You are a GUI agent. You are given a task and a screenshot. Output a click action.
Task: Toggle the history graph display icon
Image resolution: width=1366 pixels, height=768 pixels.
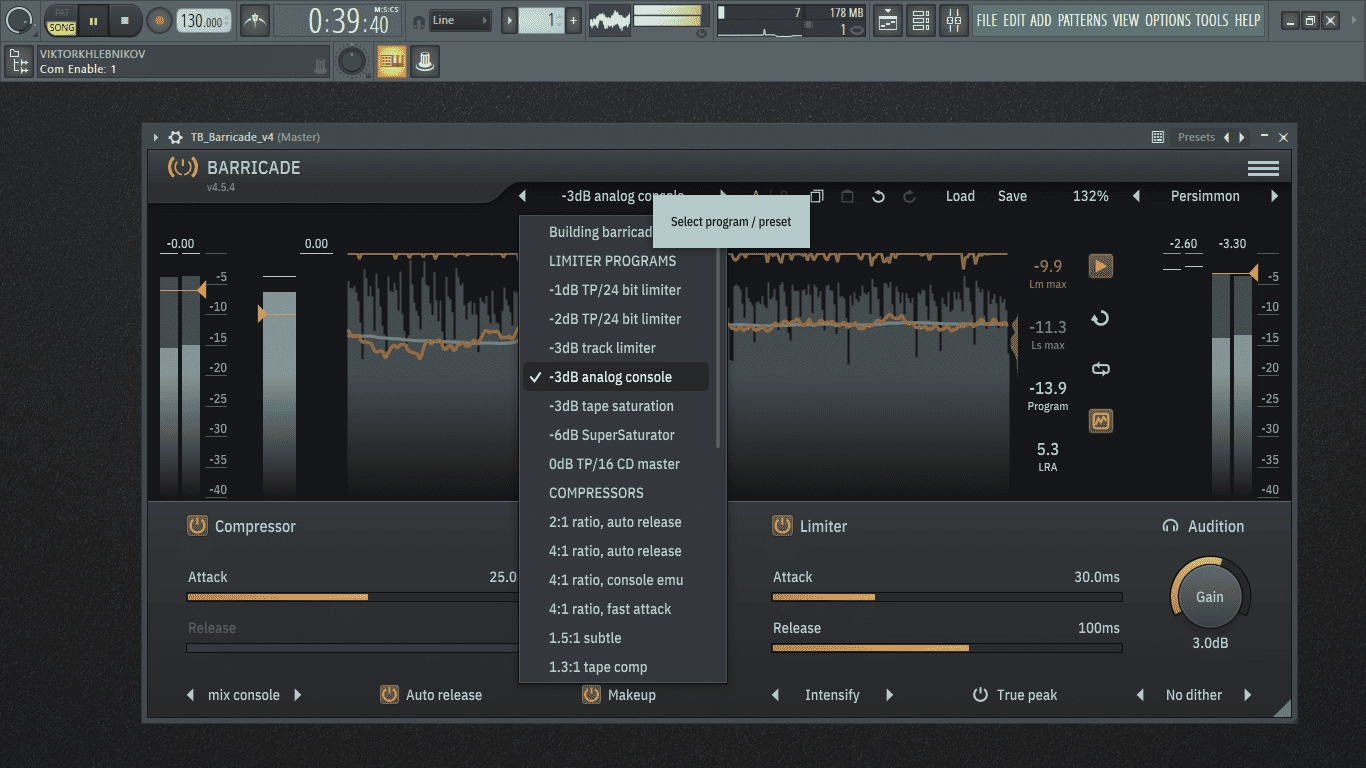coord(1101,421)
